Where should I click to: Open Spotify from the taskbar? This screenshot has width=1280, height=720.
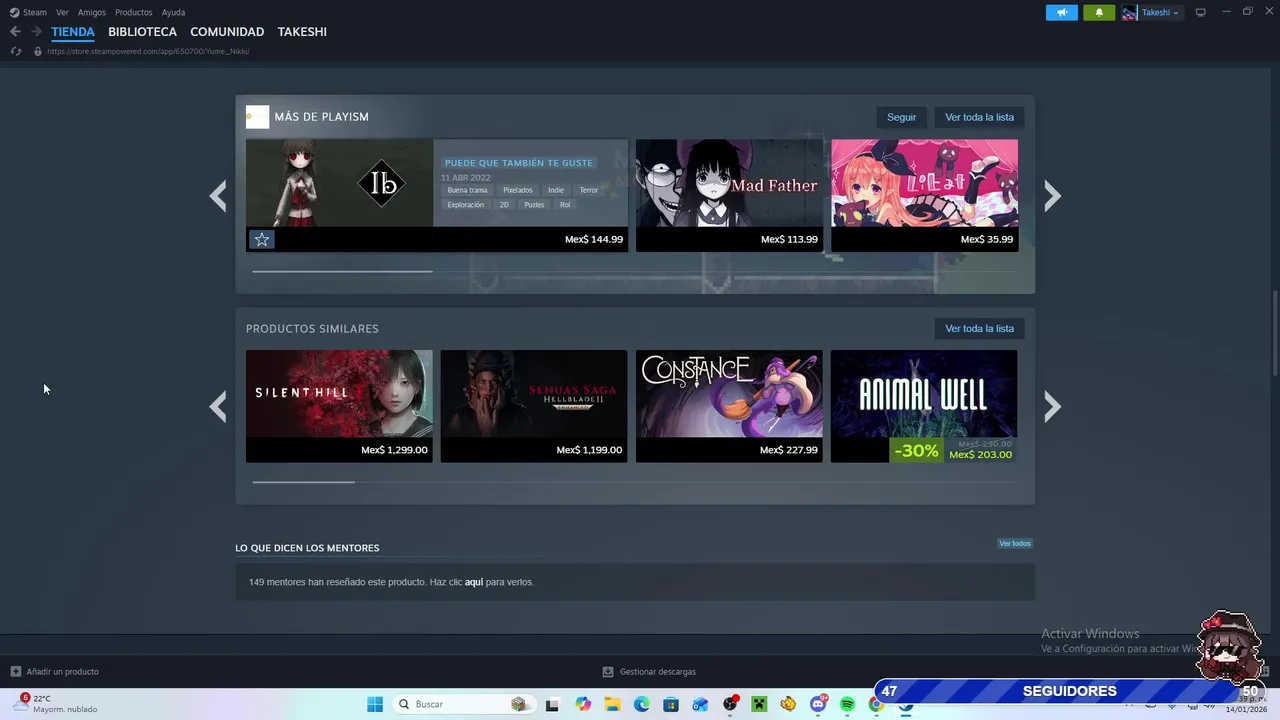[847, 704]
